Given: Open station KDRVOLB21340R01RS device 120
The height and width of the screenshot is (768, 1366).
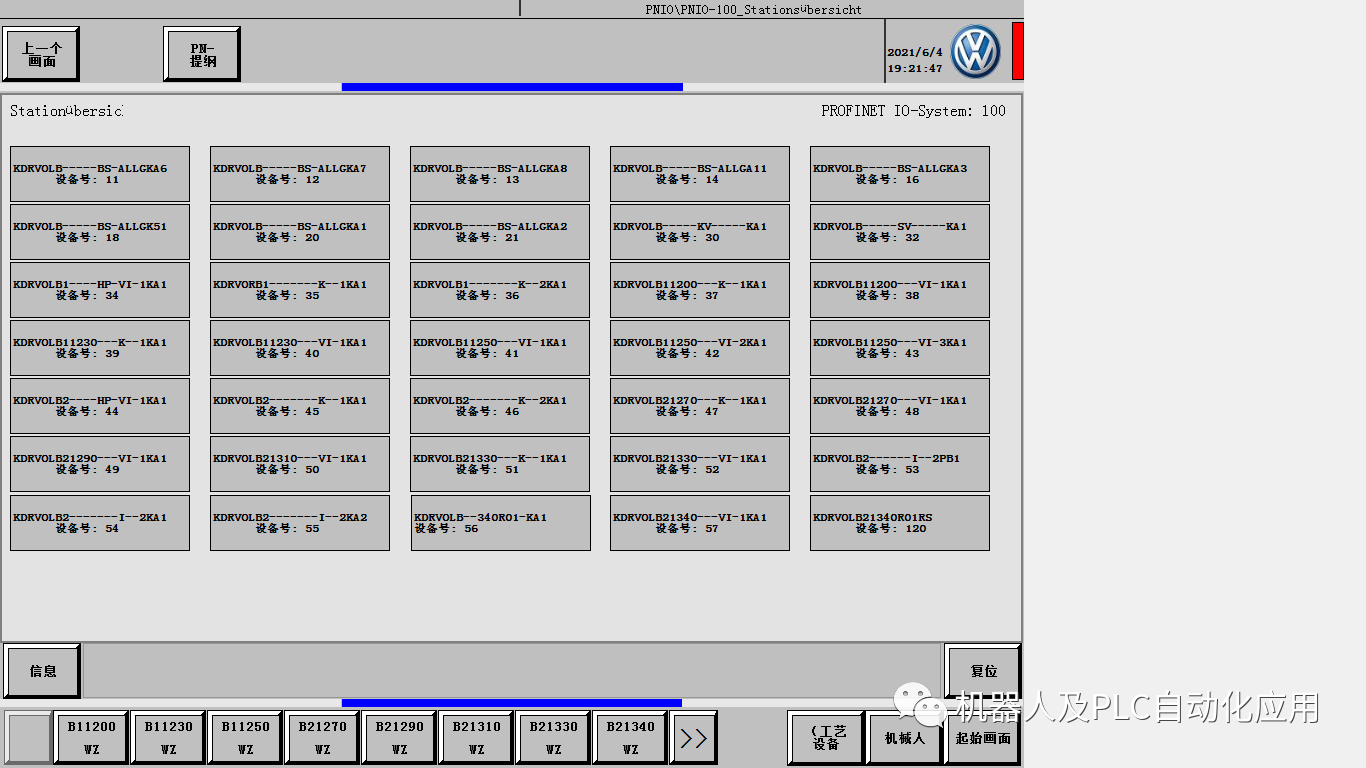Looking at the screenshot, I should click(x=900, y=523).
